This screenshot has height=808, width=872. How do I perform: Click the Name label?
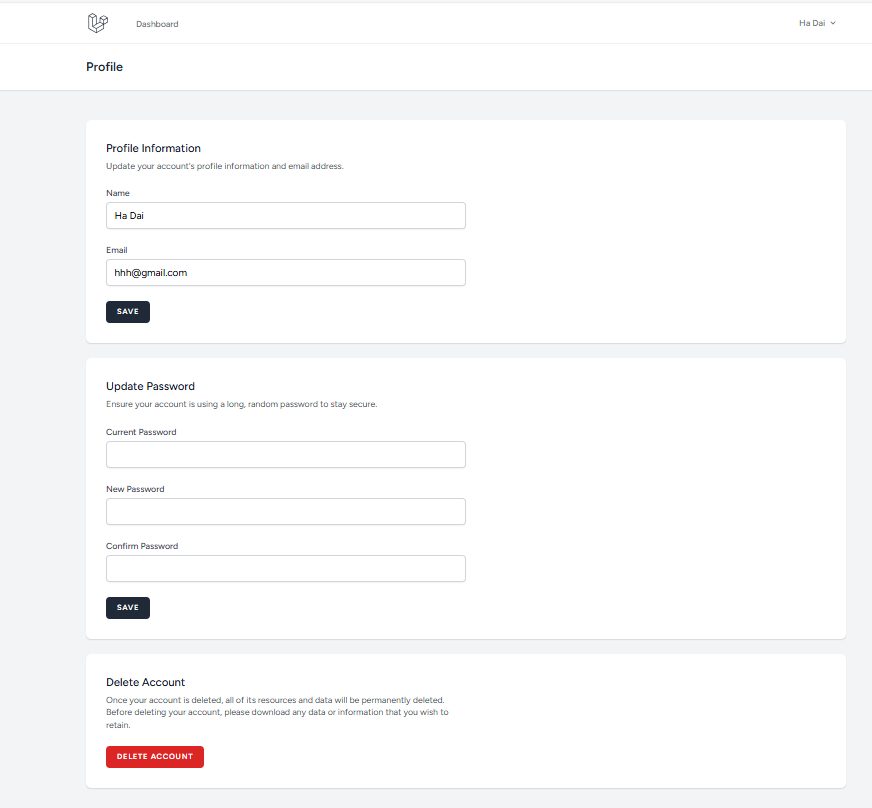118,193
